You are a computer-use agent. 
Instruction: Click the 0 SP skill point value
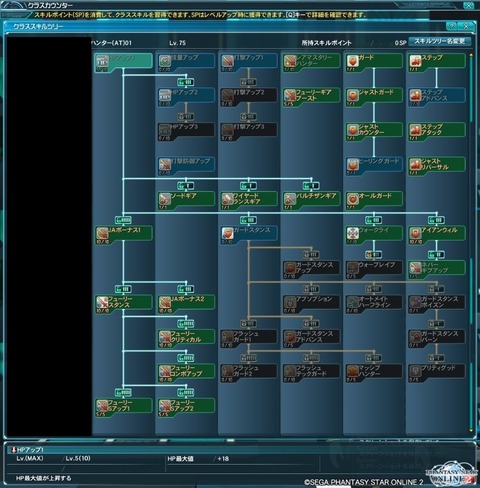[400, 43]
